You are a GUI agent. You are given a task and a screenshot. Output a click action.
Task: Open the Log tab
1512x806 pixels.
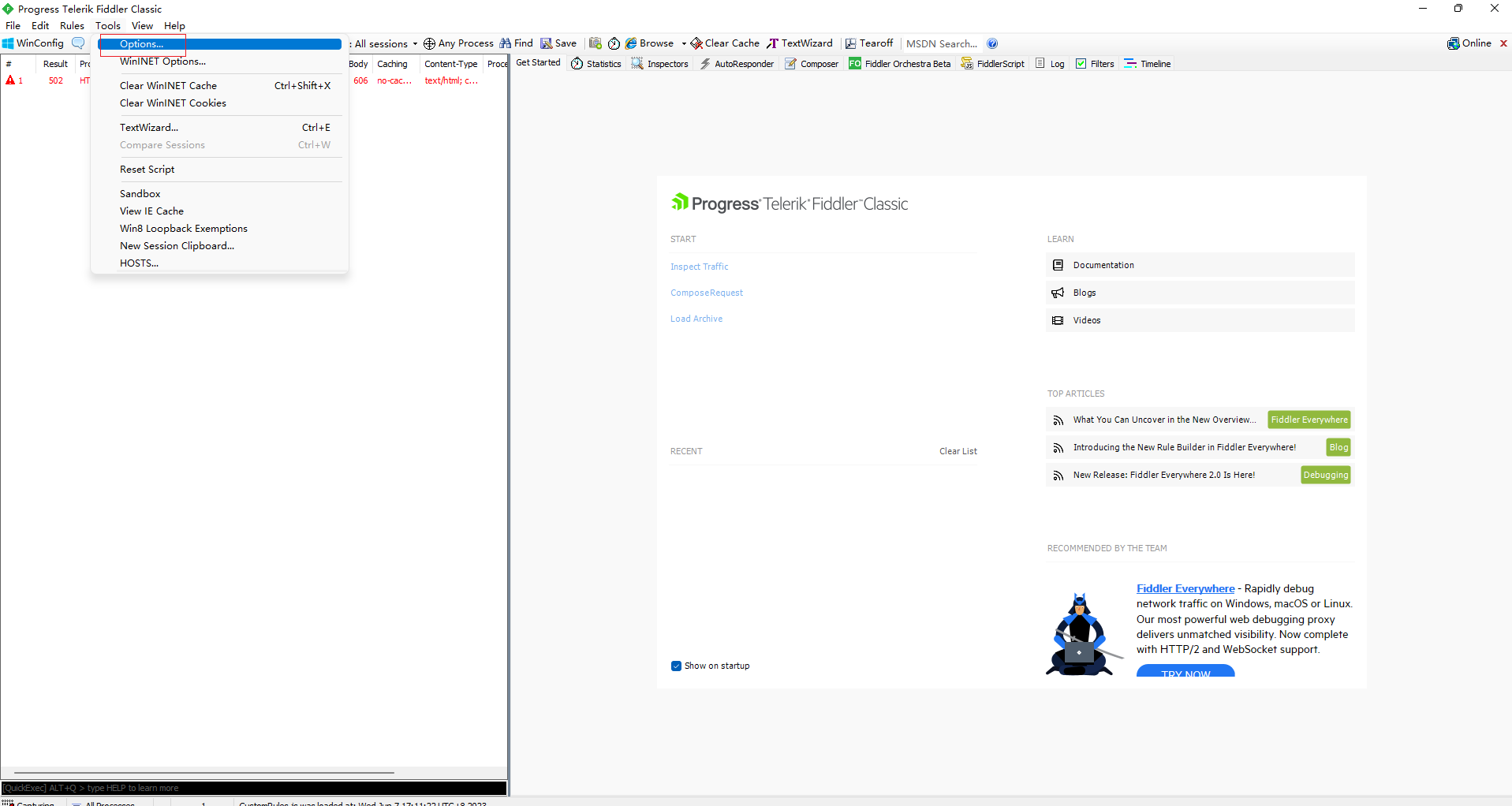(x=1050, y=63)
